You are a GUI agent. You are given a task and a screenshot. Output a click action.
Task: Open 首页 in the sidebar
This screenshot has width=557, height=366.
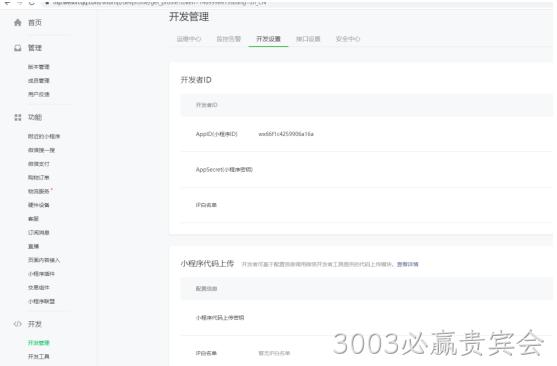(35, 23)
